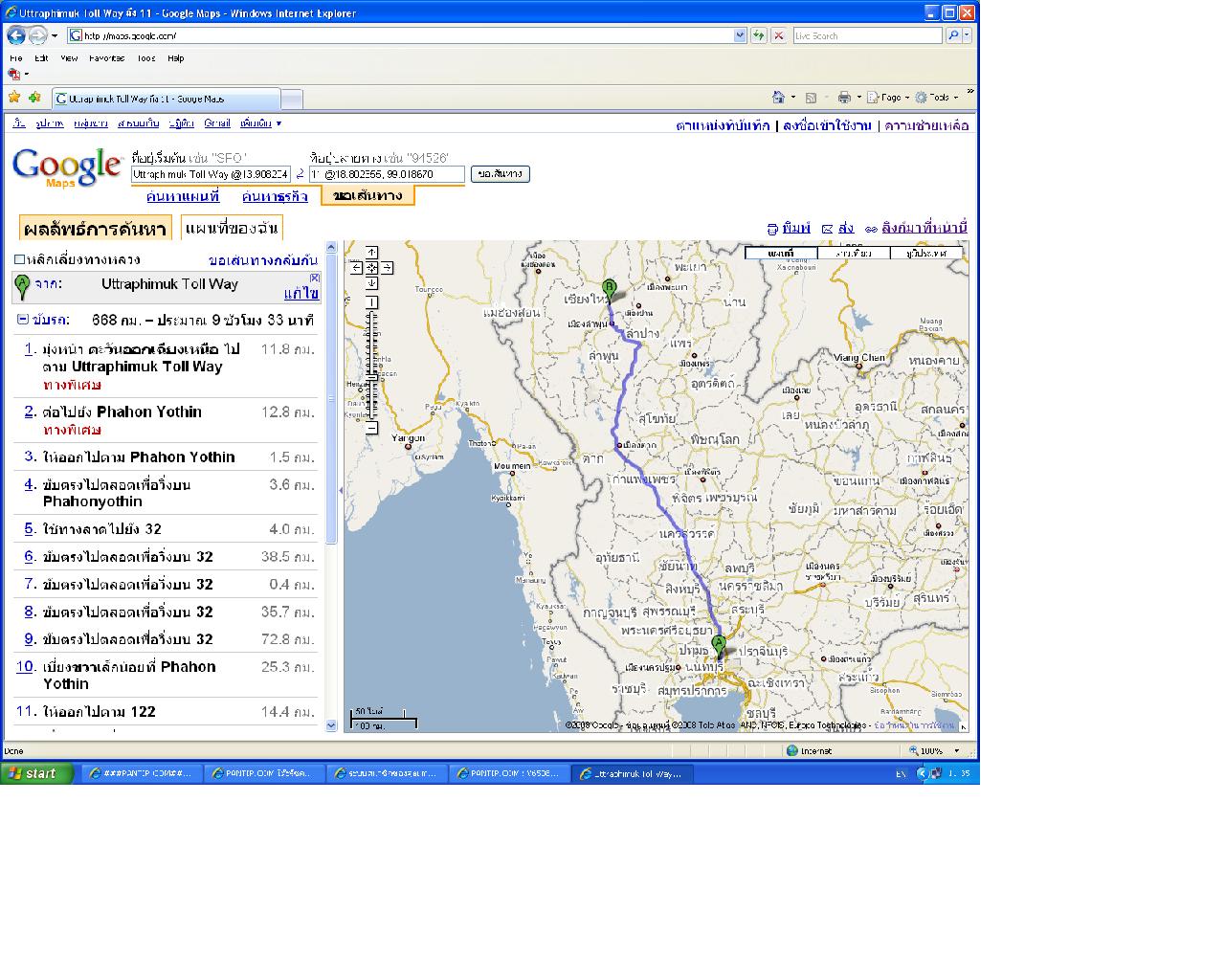Click the Print link above map
Viewport: 1225px width, 980px height.
(796, 229)
